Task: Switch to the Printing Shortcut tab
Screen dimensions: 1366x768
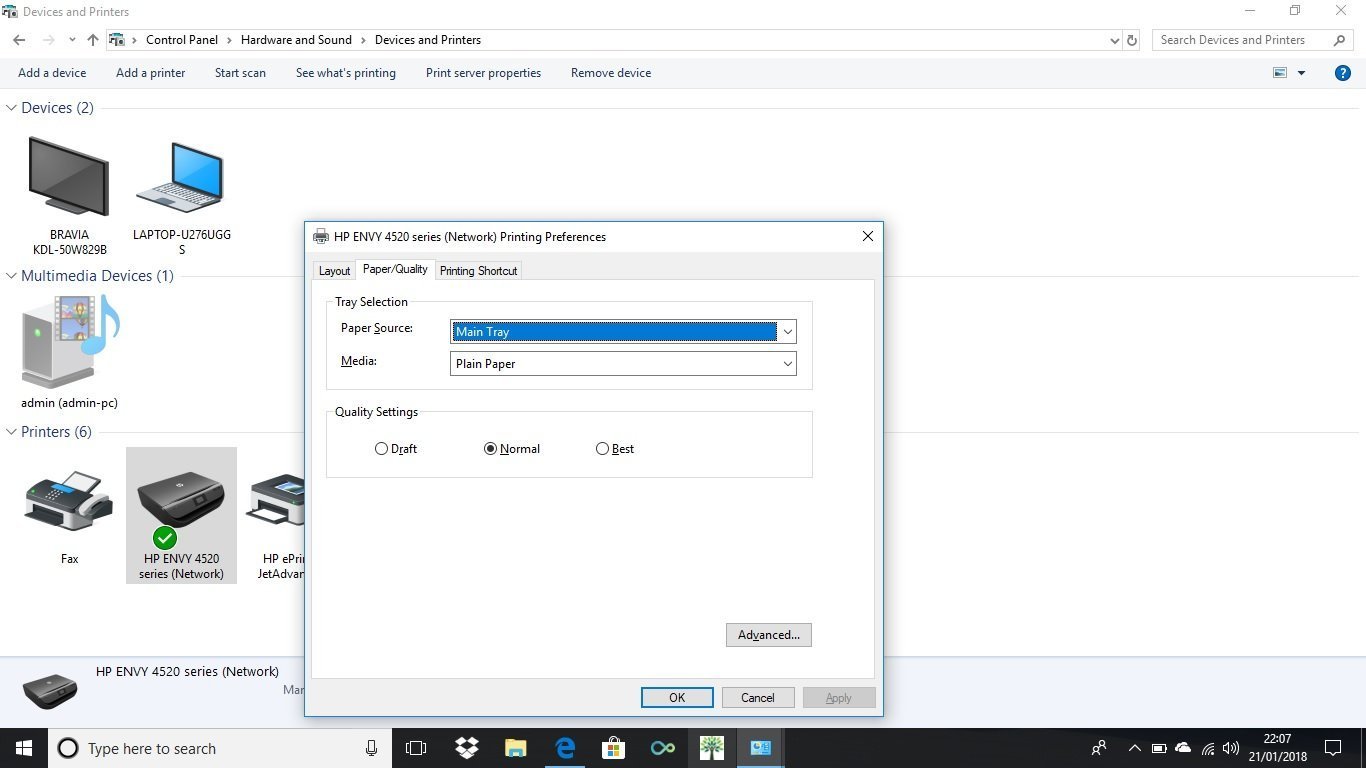Action: (x=478, y=271)
